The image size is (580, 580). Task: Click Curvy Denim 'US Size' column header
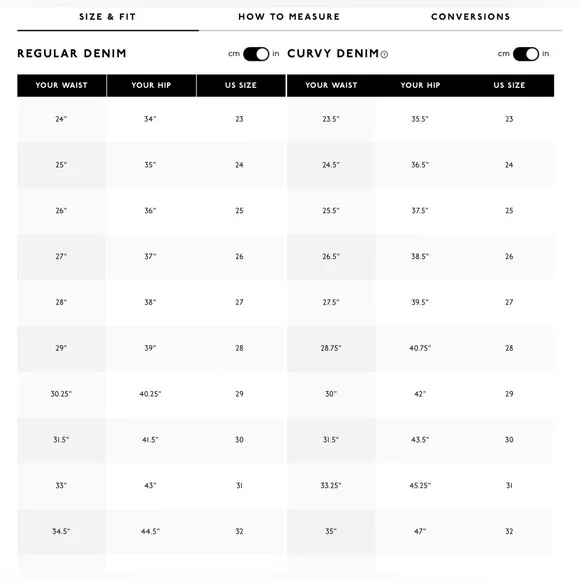pos(509,85)
